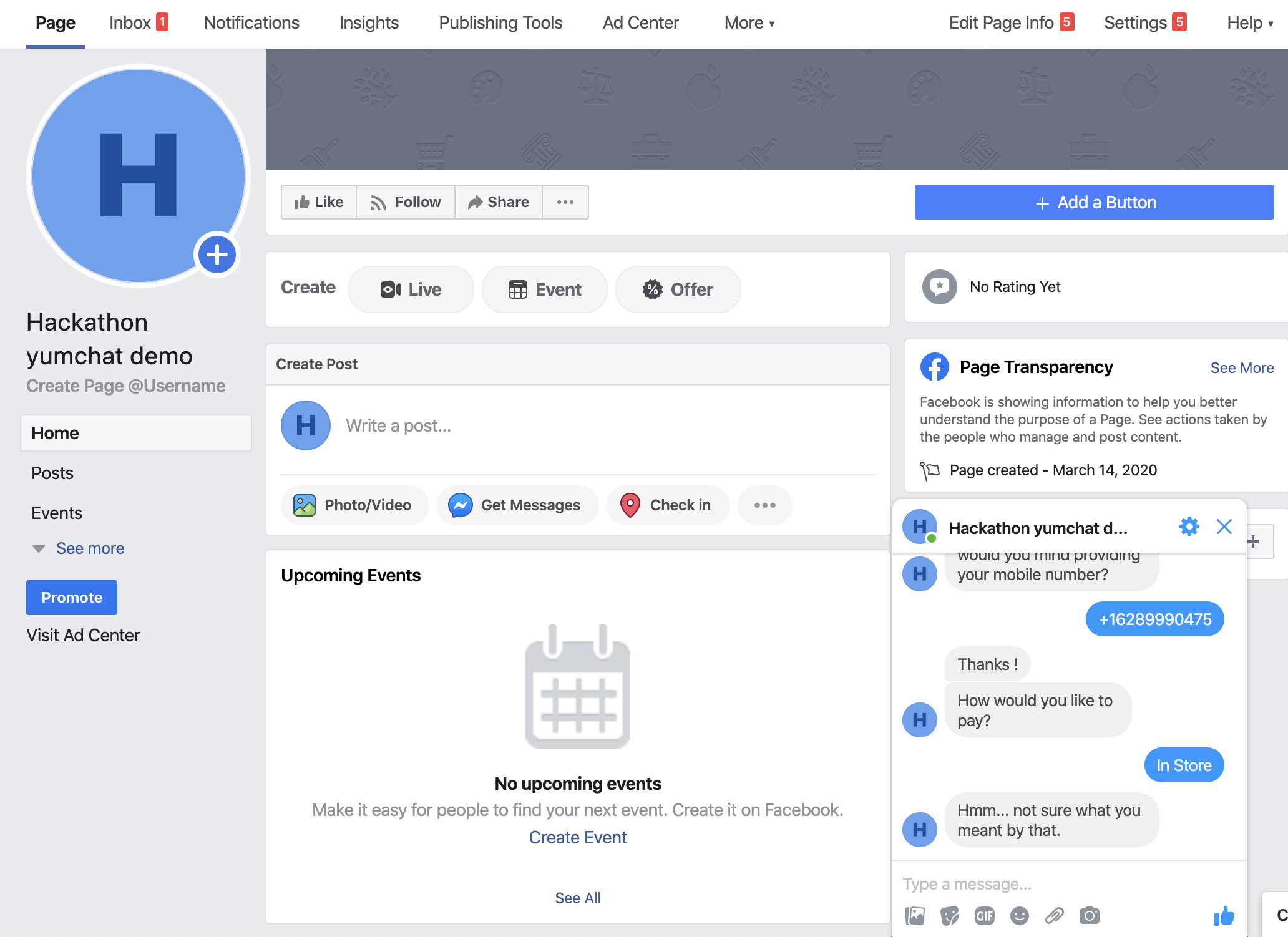Click the attachment paperclip icon
Screen dimensions: 1288x937
click(1055, 915)
